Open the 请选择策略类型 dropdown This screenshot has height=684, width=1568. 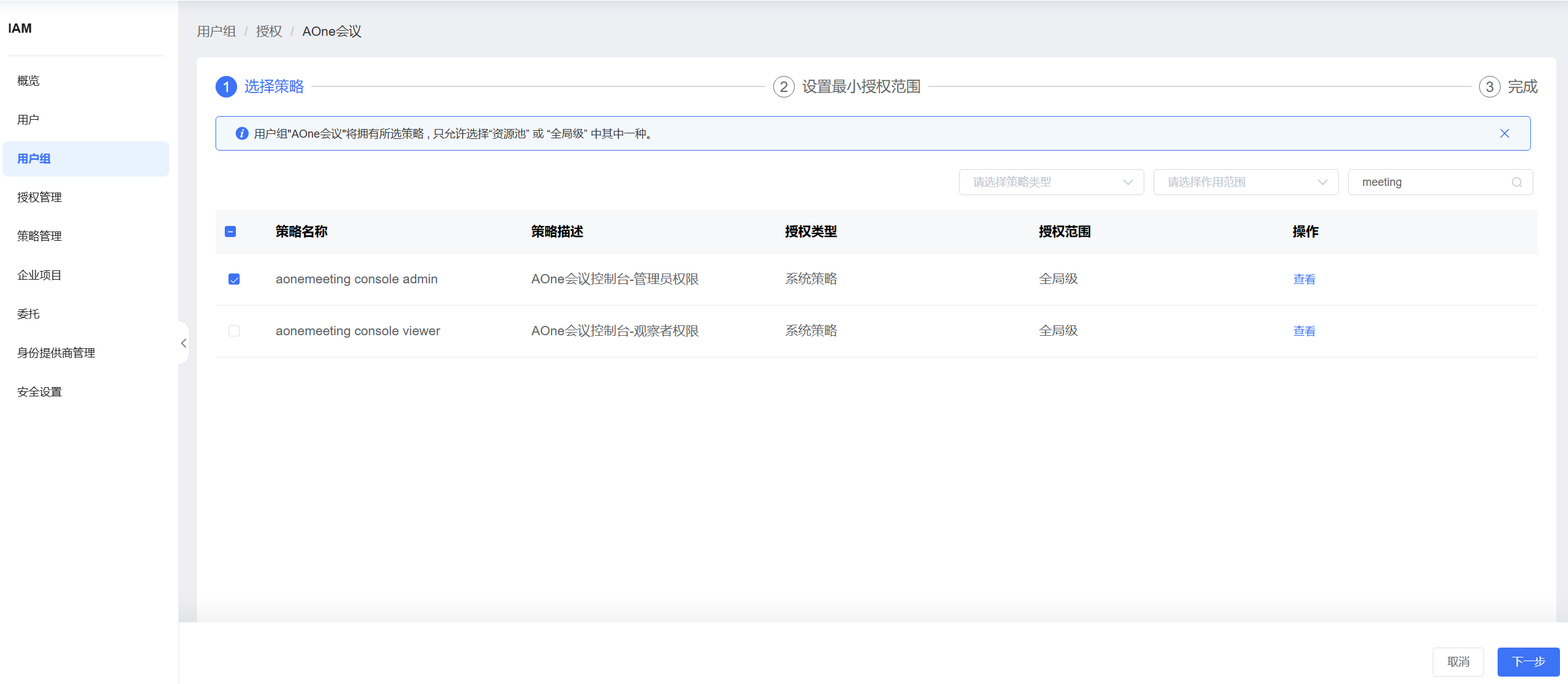1051,182
